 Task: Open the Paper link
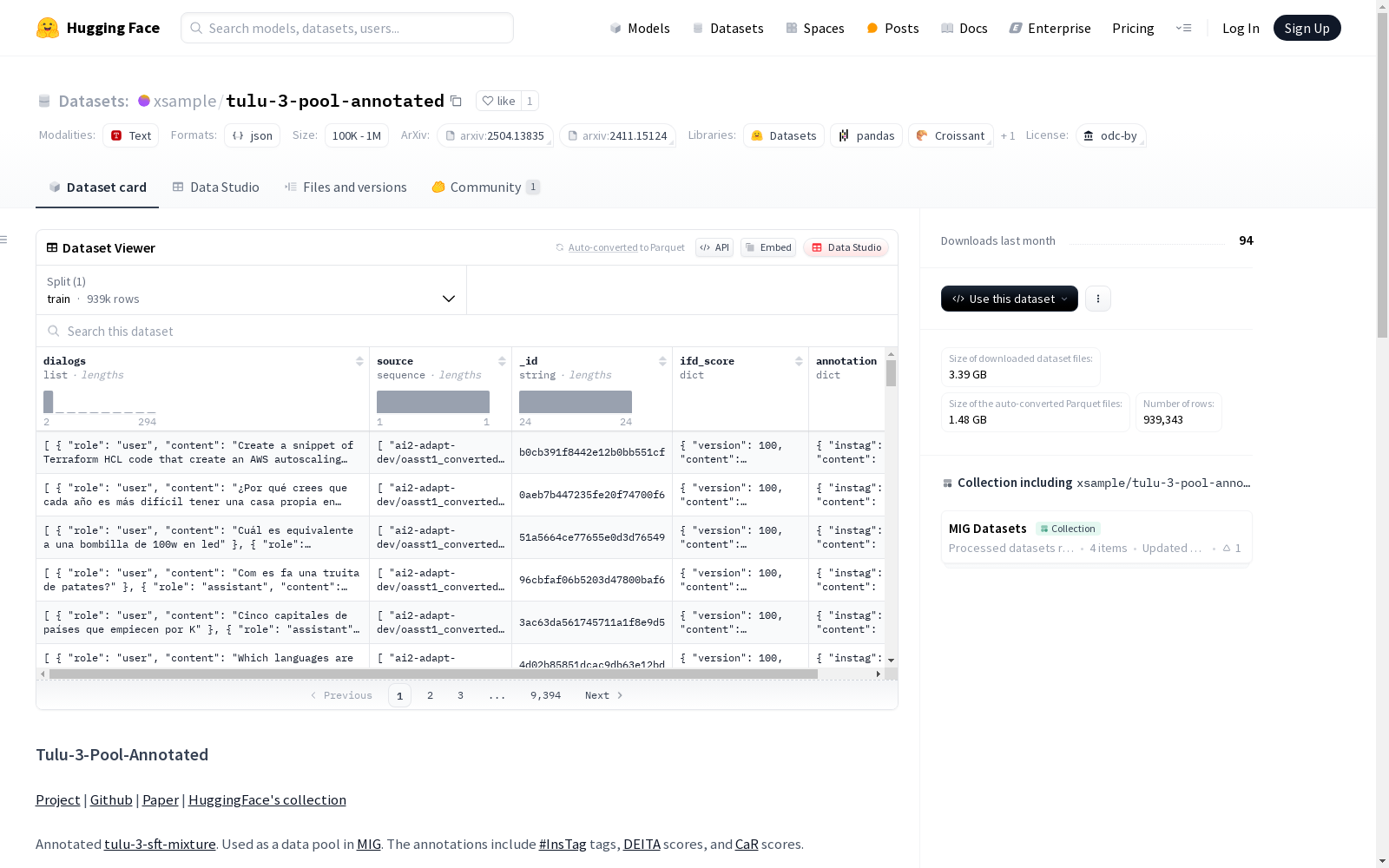[x=161, y=799]
